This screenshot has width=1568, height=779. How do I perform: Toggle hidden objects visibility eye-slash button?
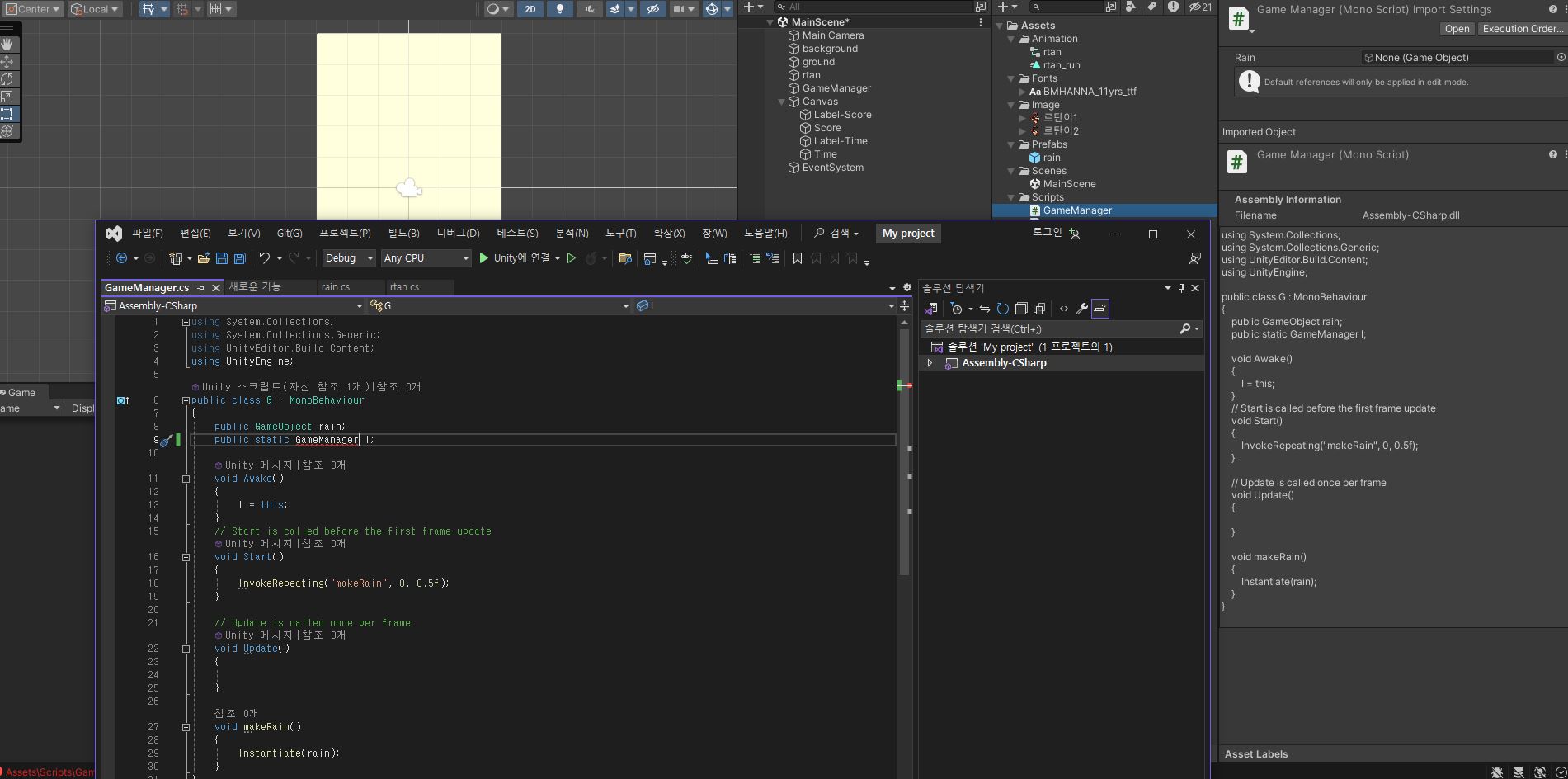652,9
